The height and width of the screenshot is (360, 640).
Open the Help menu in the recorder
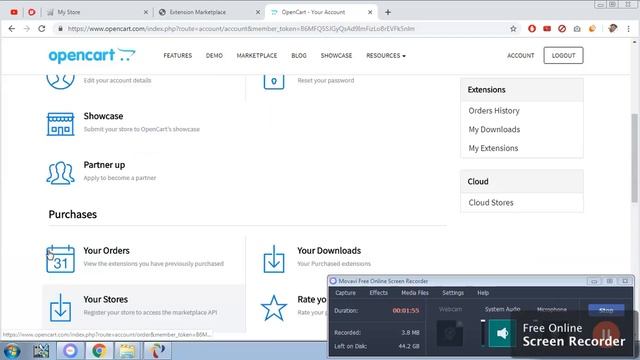click(483, 293)
